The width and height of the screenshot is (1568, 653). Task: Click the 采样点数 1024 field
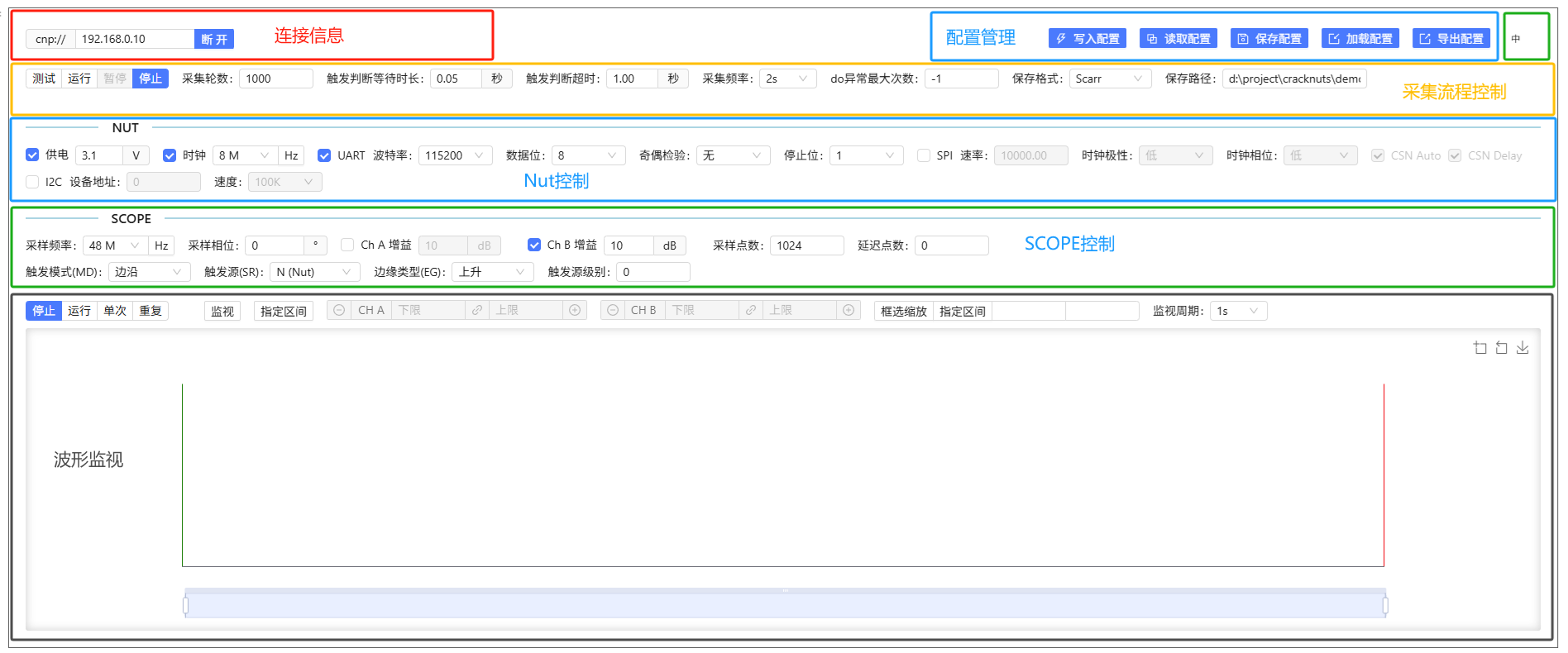tap(807, 245)
